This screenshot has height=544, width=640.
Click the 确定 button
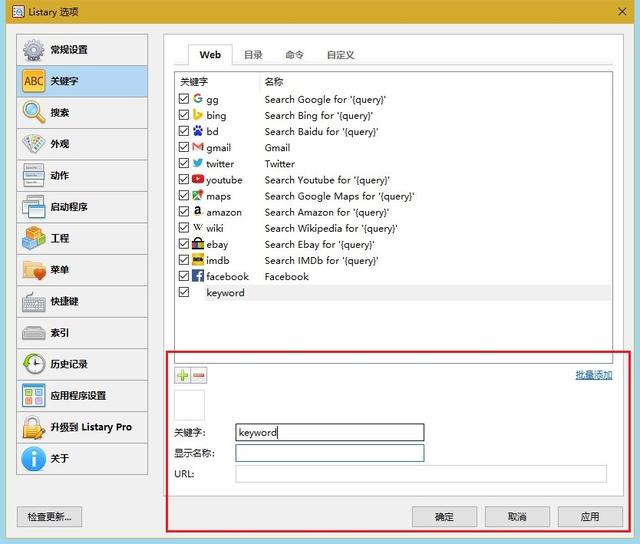coord(444,517)
